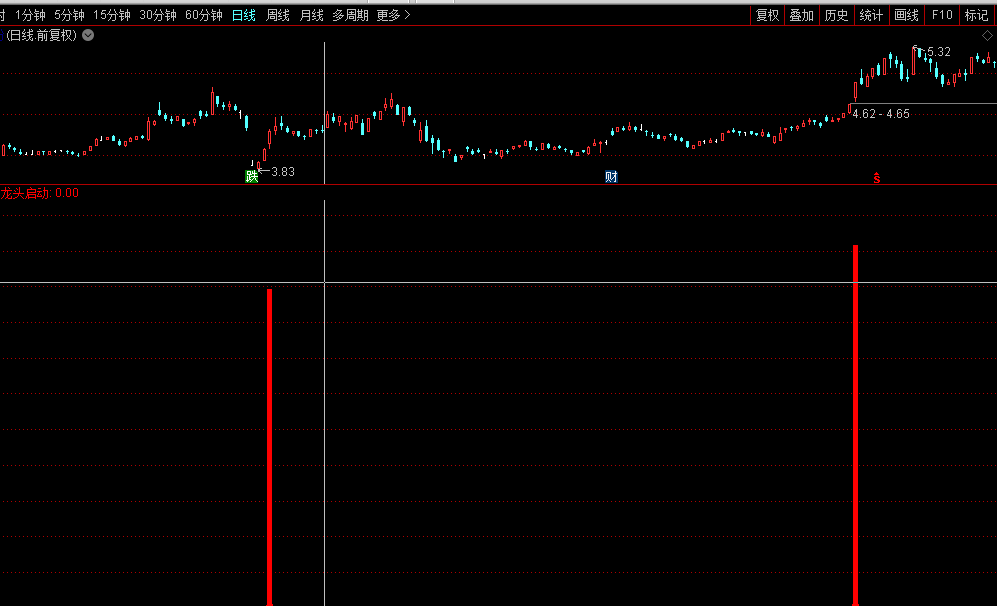Open the 画线 drawing tools
The height and width of the screenshot is (606, 997).
point(906,15)
